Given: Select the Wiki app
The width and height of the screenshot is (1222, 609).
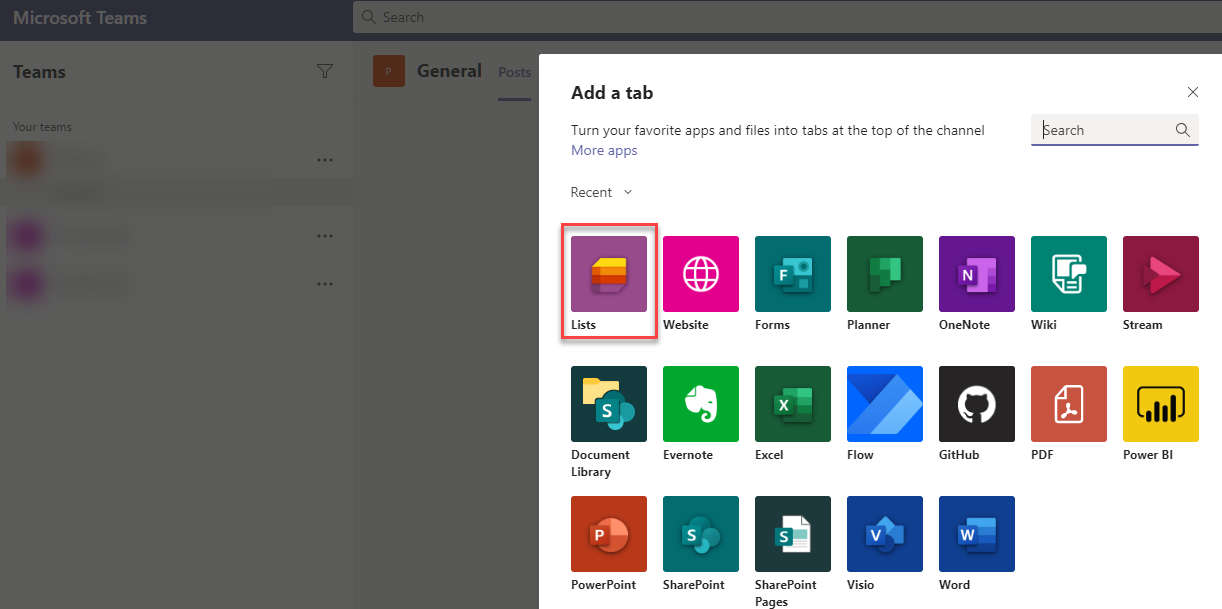Looking at the screenshot, I should [1068, 273].
